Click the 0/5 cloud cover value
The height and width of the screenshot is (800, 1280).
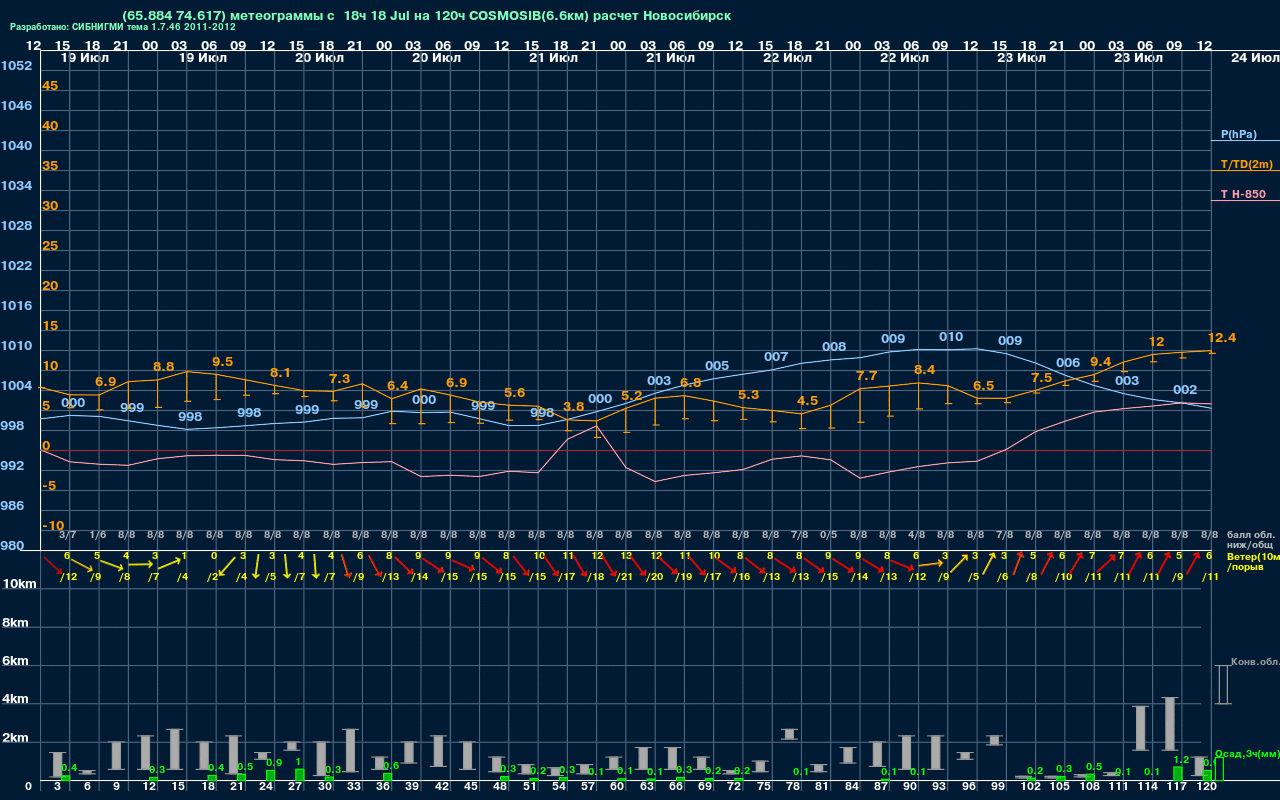coord(828,536)
